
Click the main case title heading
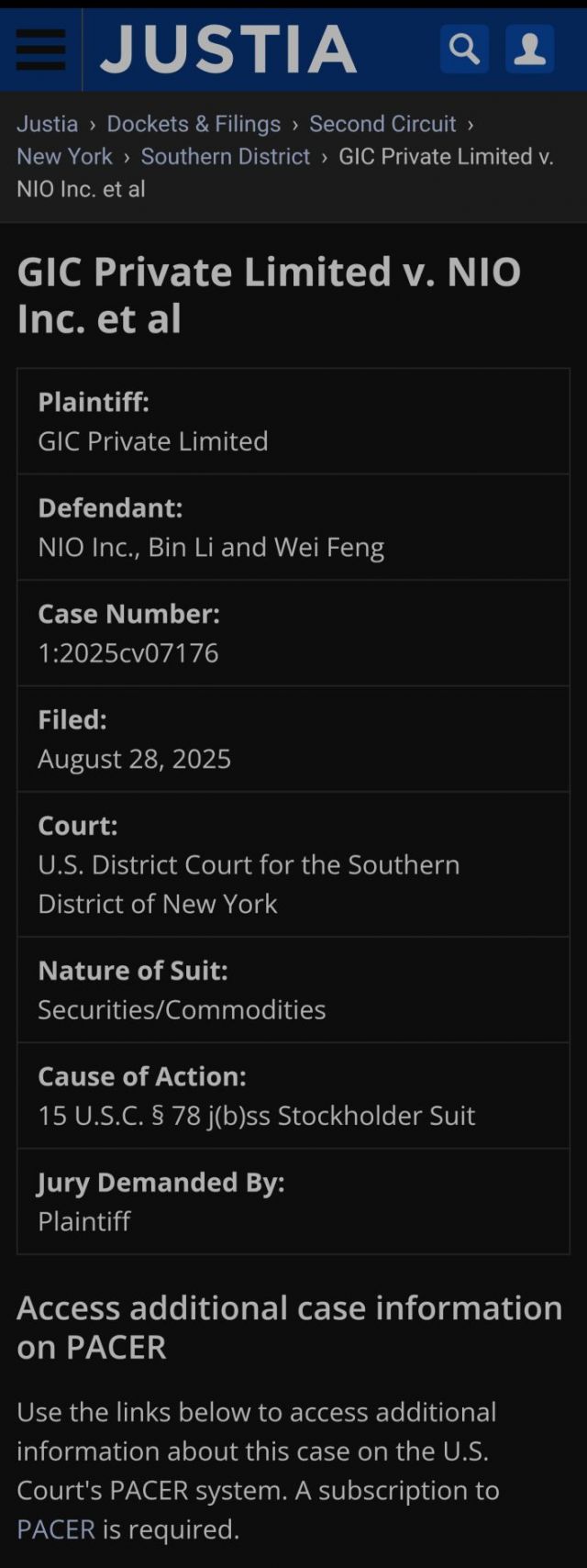(269, 295)
